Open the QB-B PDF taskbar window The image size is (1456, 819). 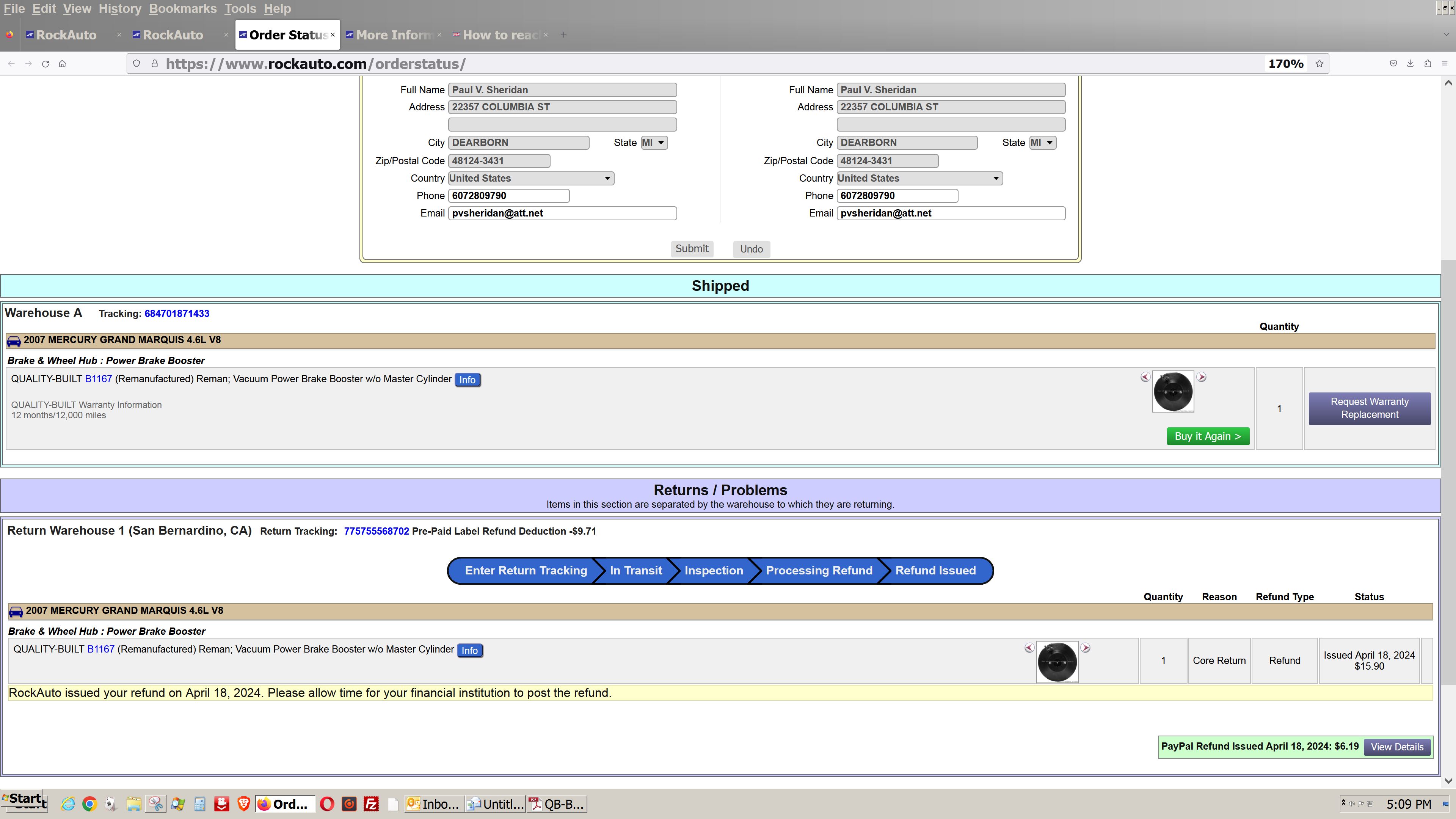[557, 804]
